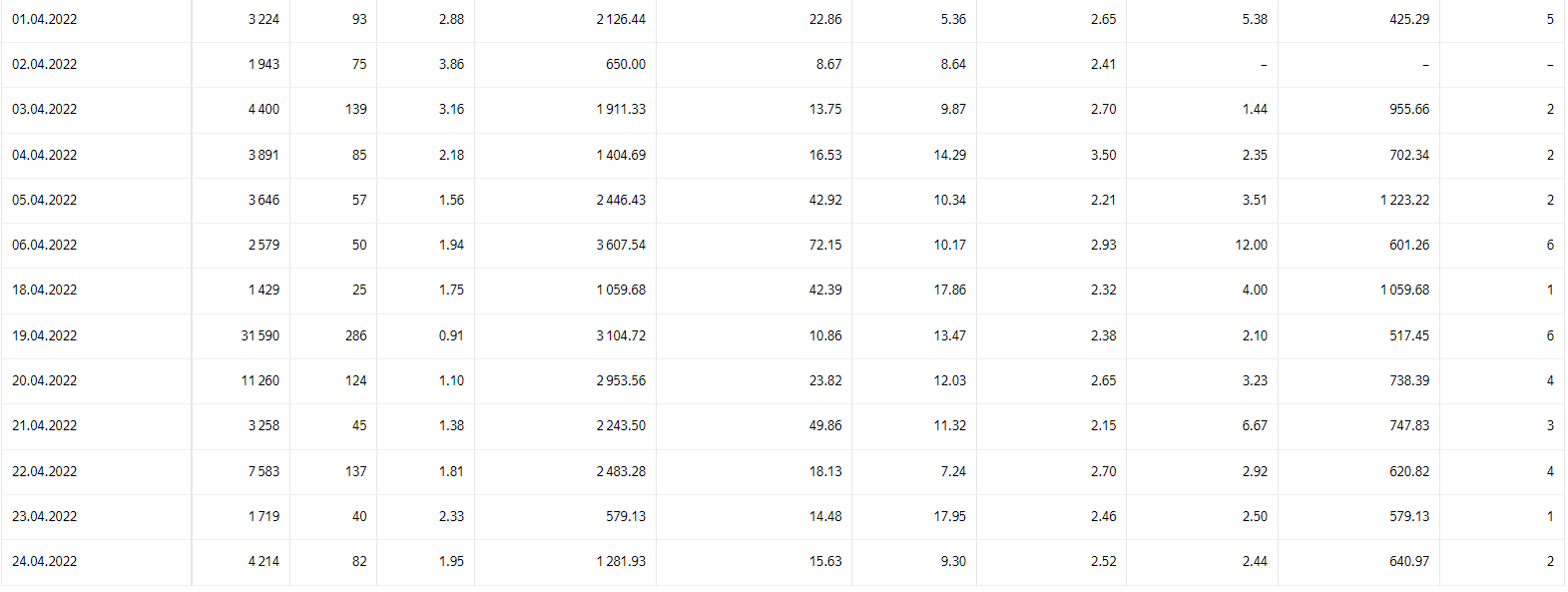
Task: Click the 20.04.2022 date cell
Action: [x=45, y=380]
